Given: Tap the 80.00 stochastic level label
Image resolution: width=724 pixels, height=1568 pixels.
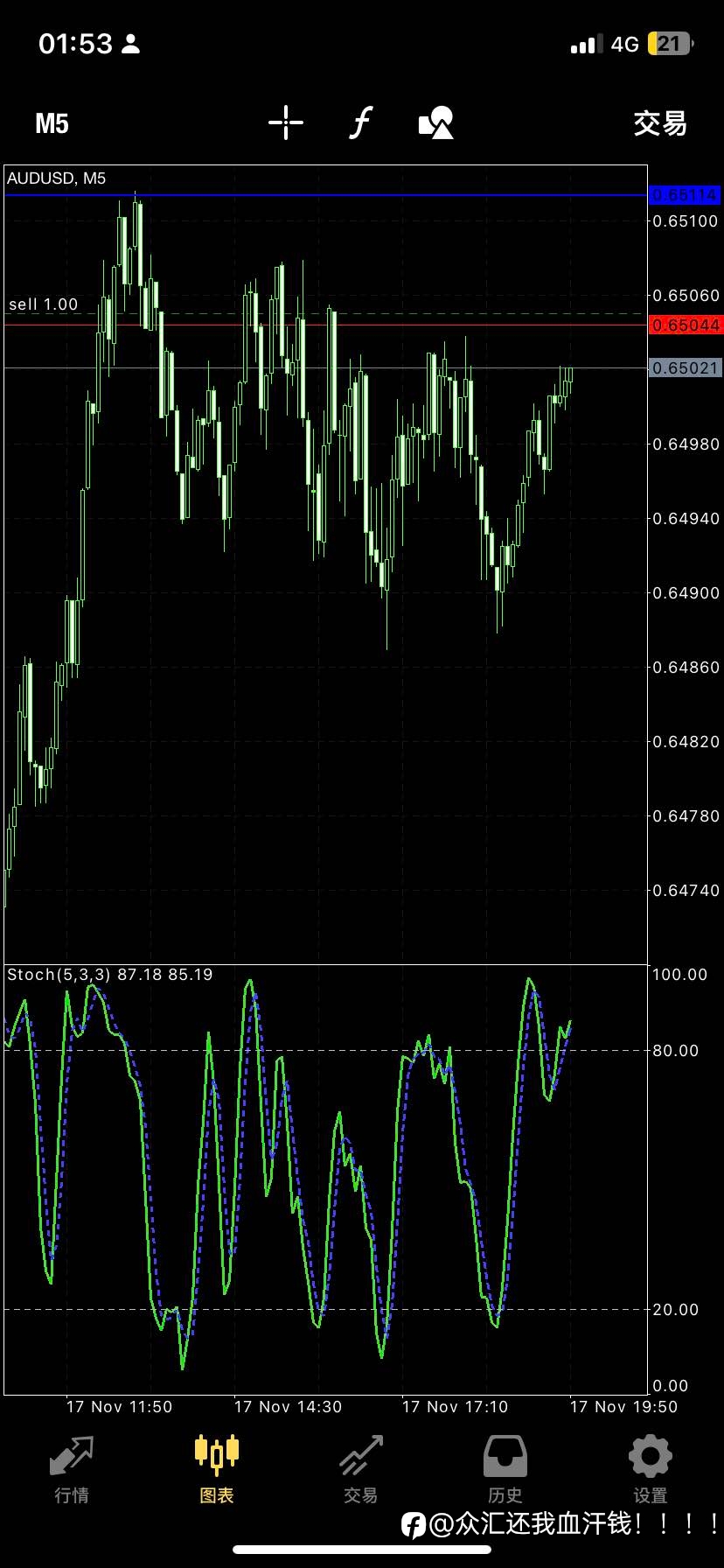Looking at the screenshot, I should pyautogui.click(x=676, y=1051).
